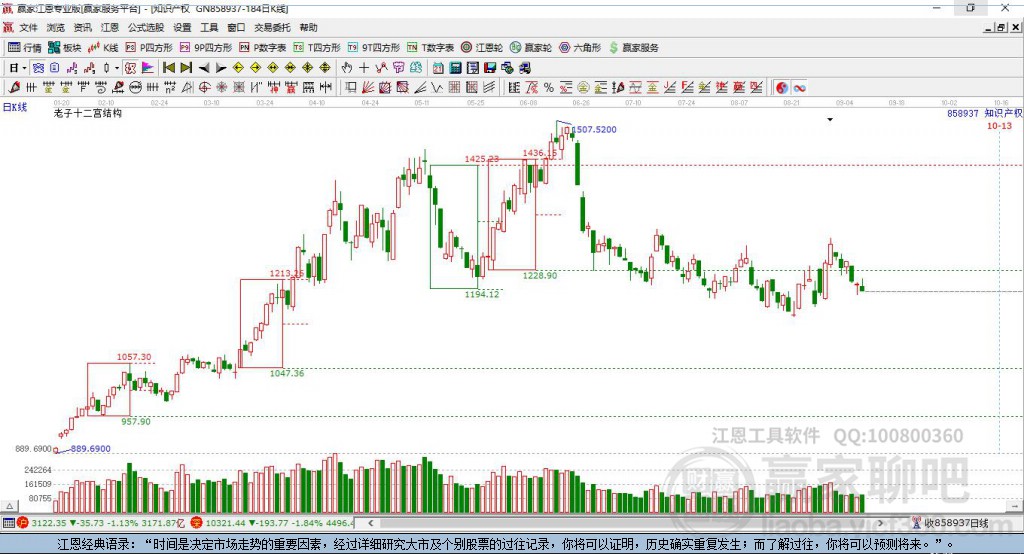Open the 窗口 menu
This screenshot has width=1024, height=554.
pyautogui.click(x=236, y=27)
